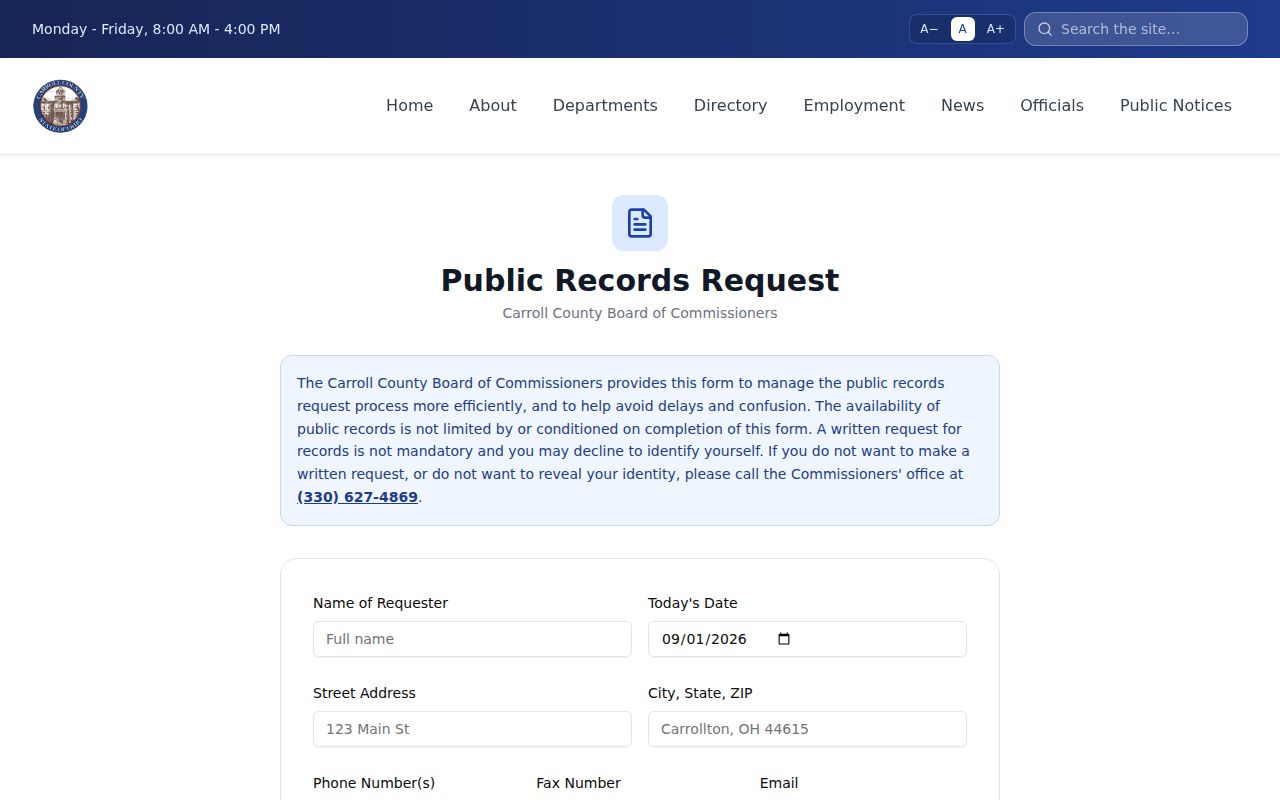Click the Email label

[779, 783]
